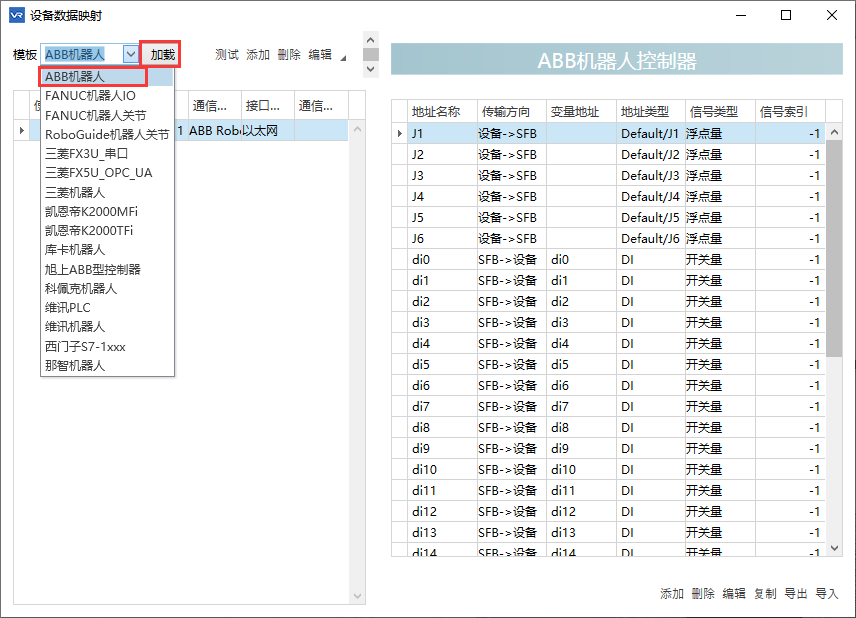Open the 模板 template dropdown arrow
The width and height of the screenshot is (856, 618).
[130, 54]
